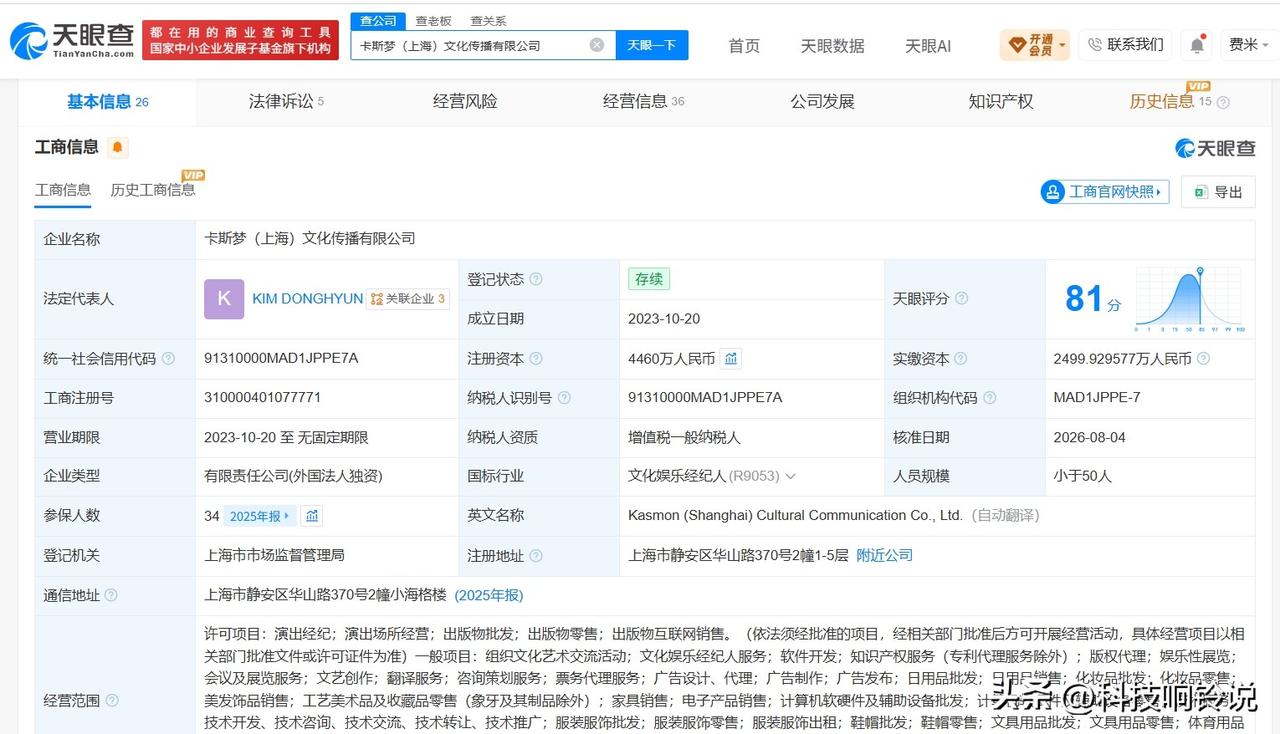
Task: Switch to the 基本信息 tab
Action: coord(107,102)
